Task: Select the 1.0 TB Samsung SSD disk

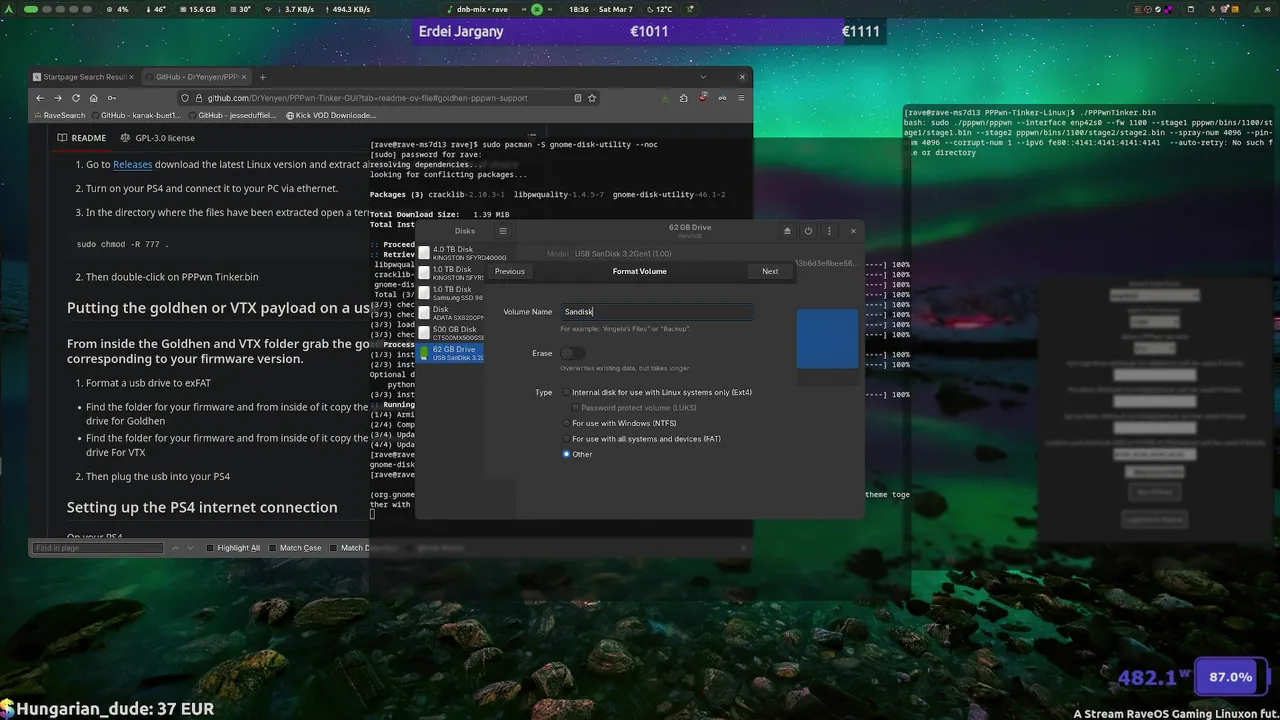Action: pos(451,293)
